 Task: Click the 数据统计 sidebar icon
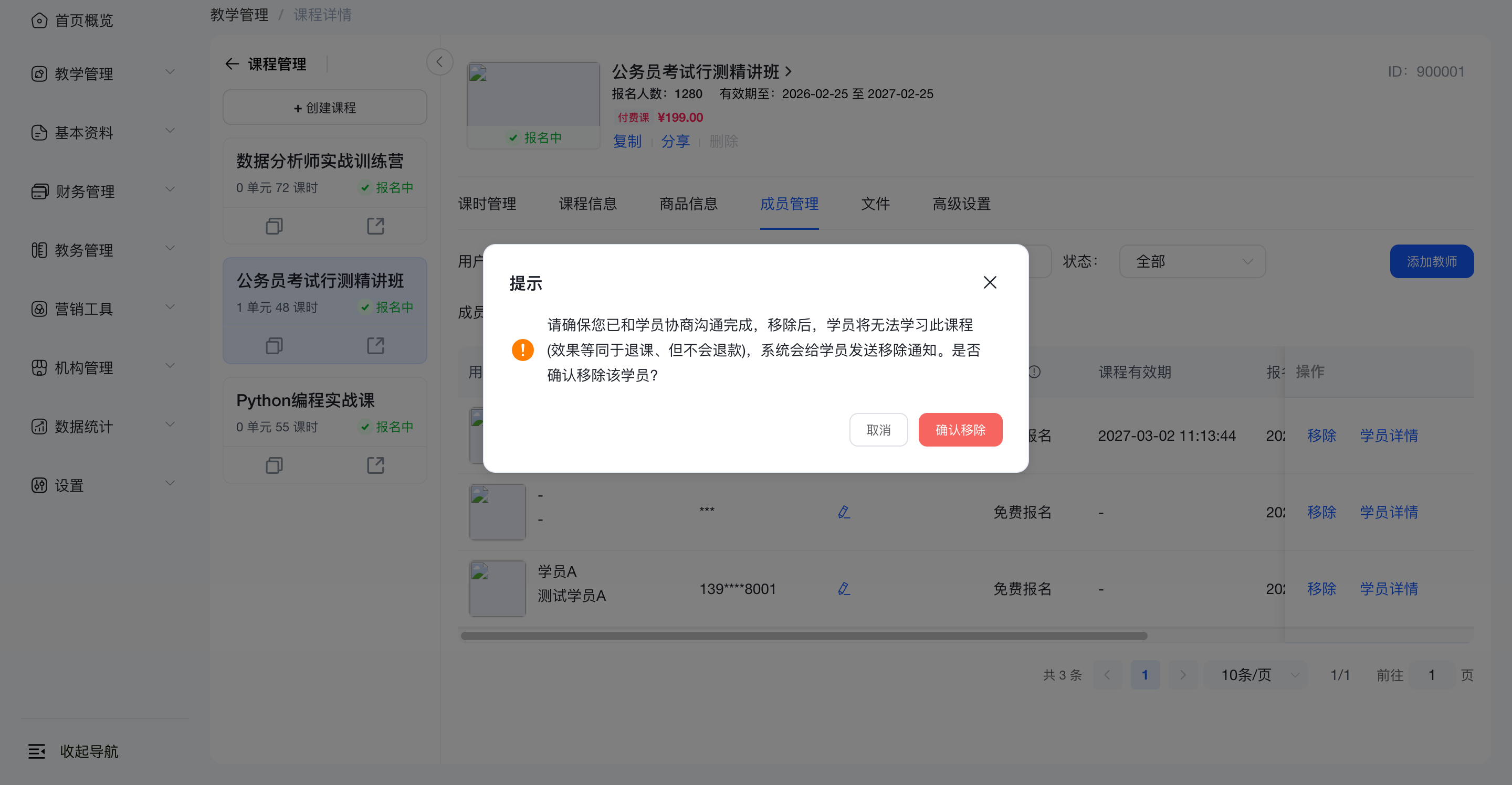39,426
